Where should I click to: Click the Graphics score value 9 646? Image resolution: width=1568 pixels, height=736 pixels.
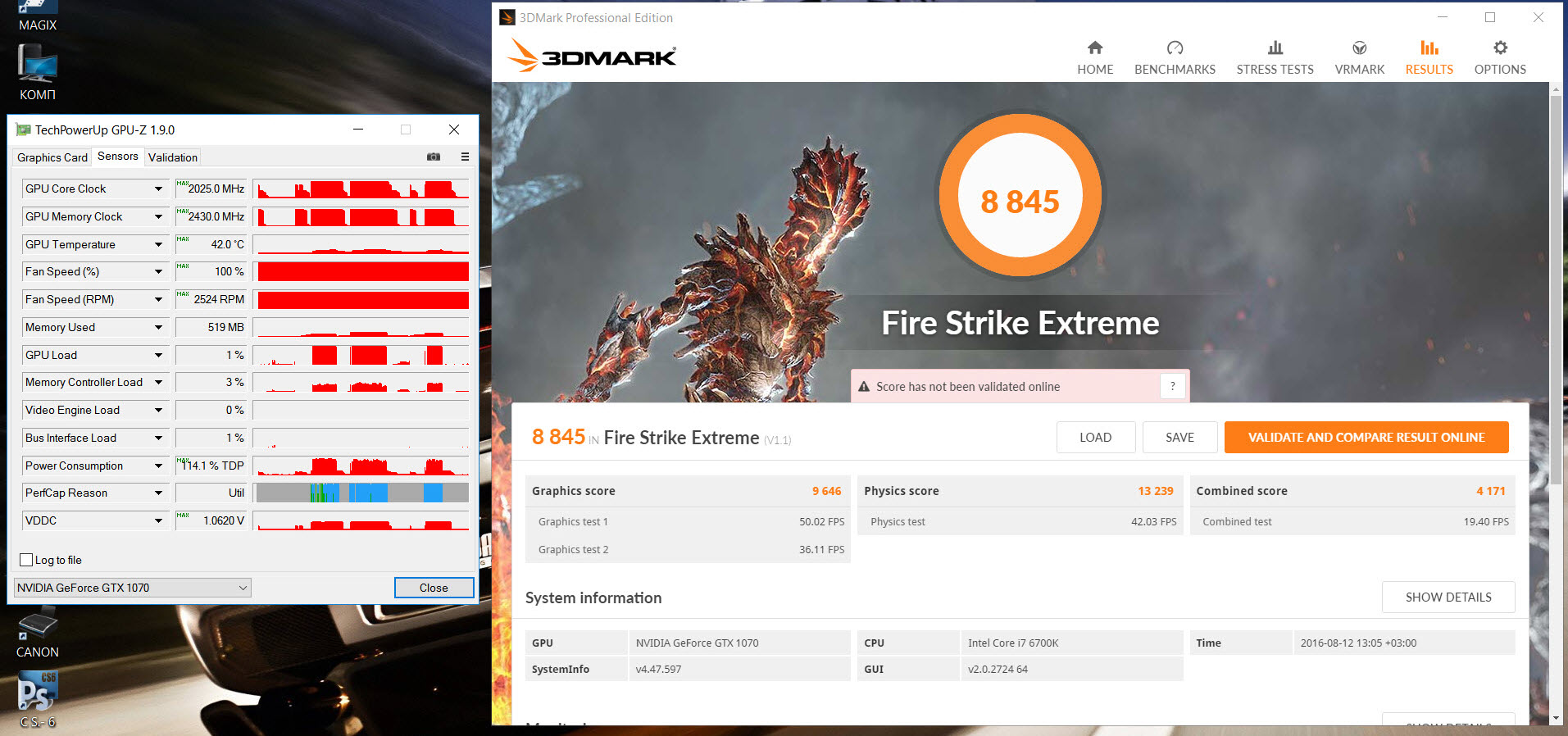[x=826, y=491]
